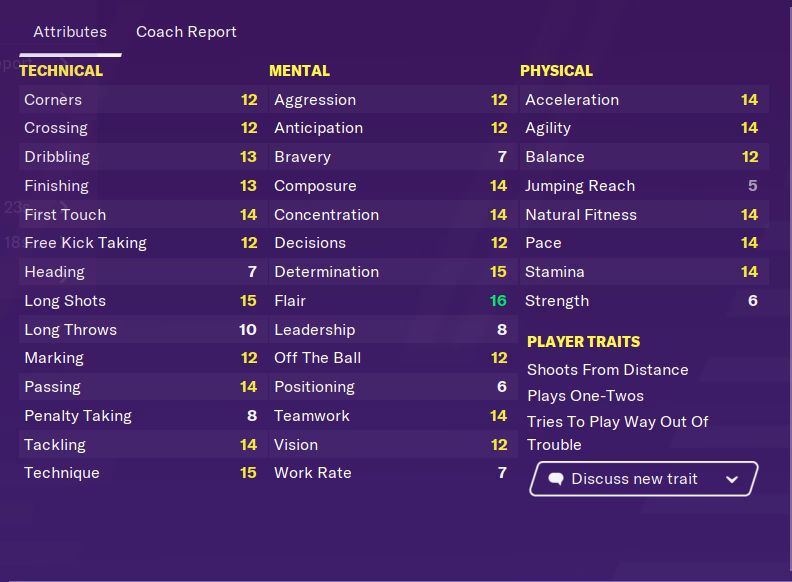Select the Long Shots attribute row
Viewport: 792px width, 582px height.
tap(140, 301)
